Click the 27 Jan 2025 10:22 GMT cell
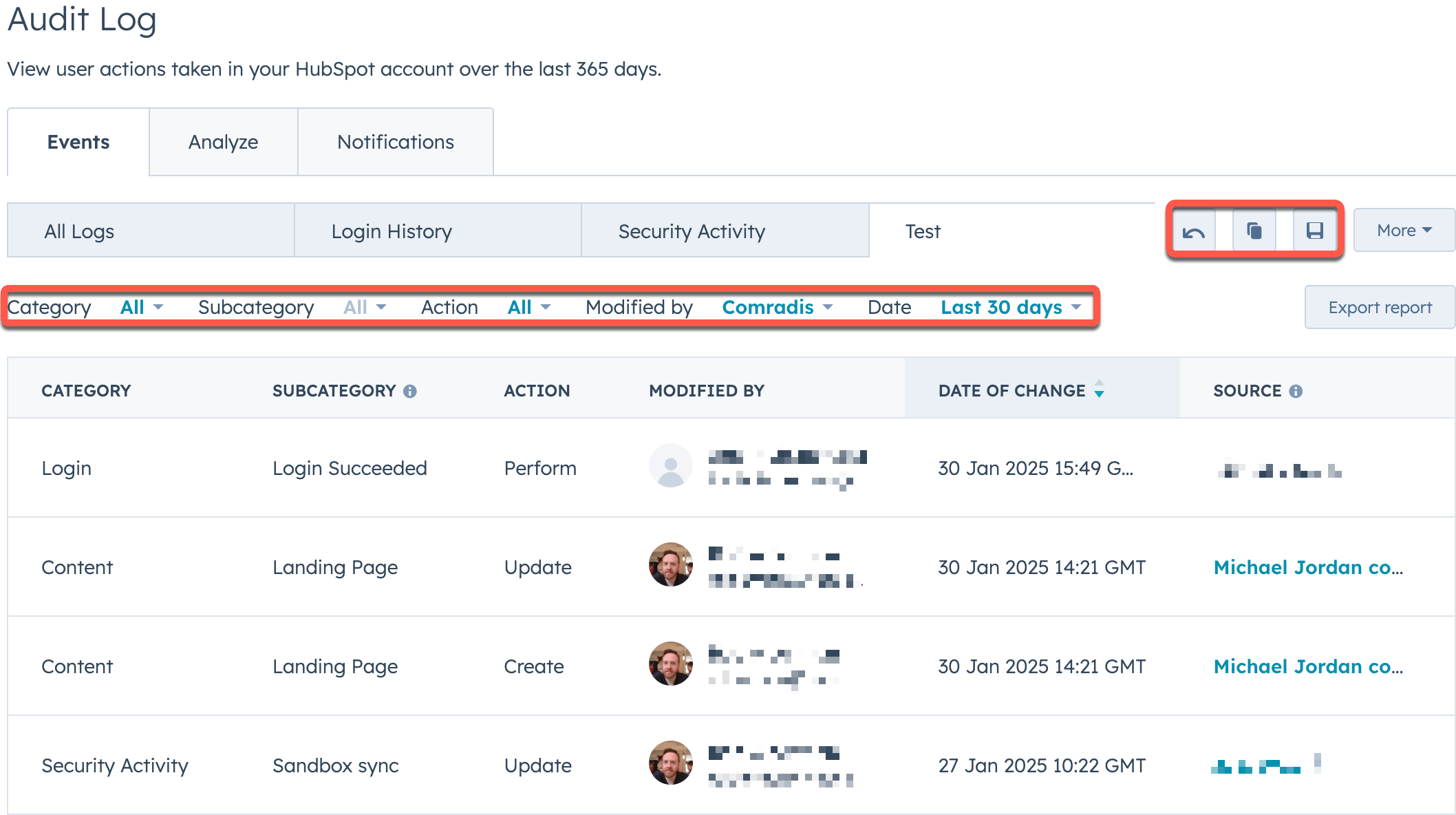1456x815 pixels. click(1042, 765)
